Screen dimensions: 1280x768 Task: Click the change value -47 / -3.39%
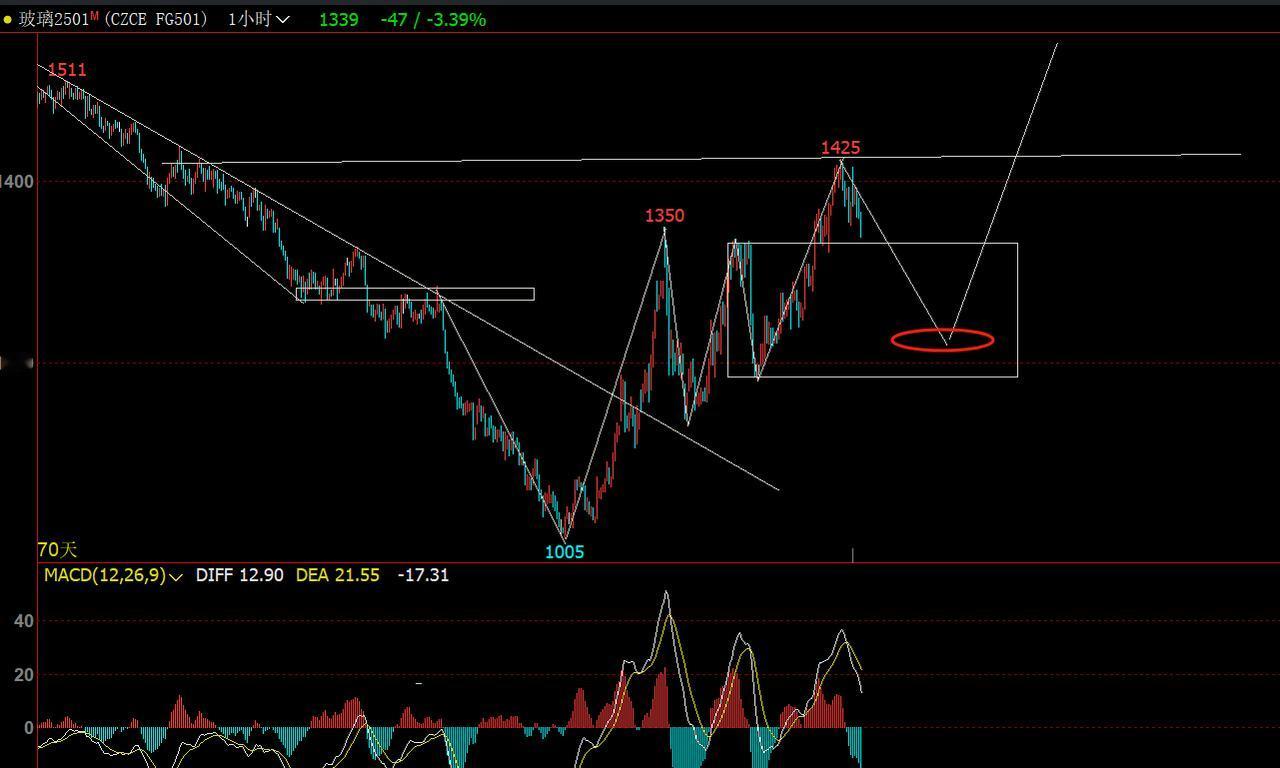click(433, 19)
